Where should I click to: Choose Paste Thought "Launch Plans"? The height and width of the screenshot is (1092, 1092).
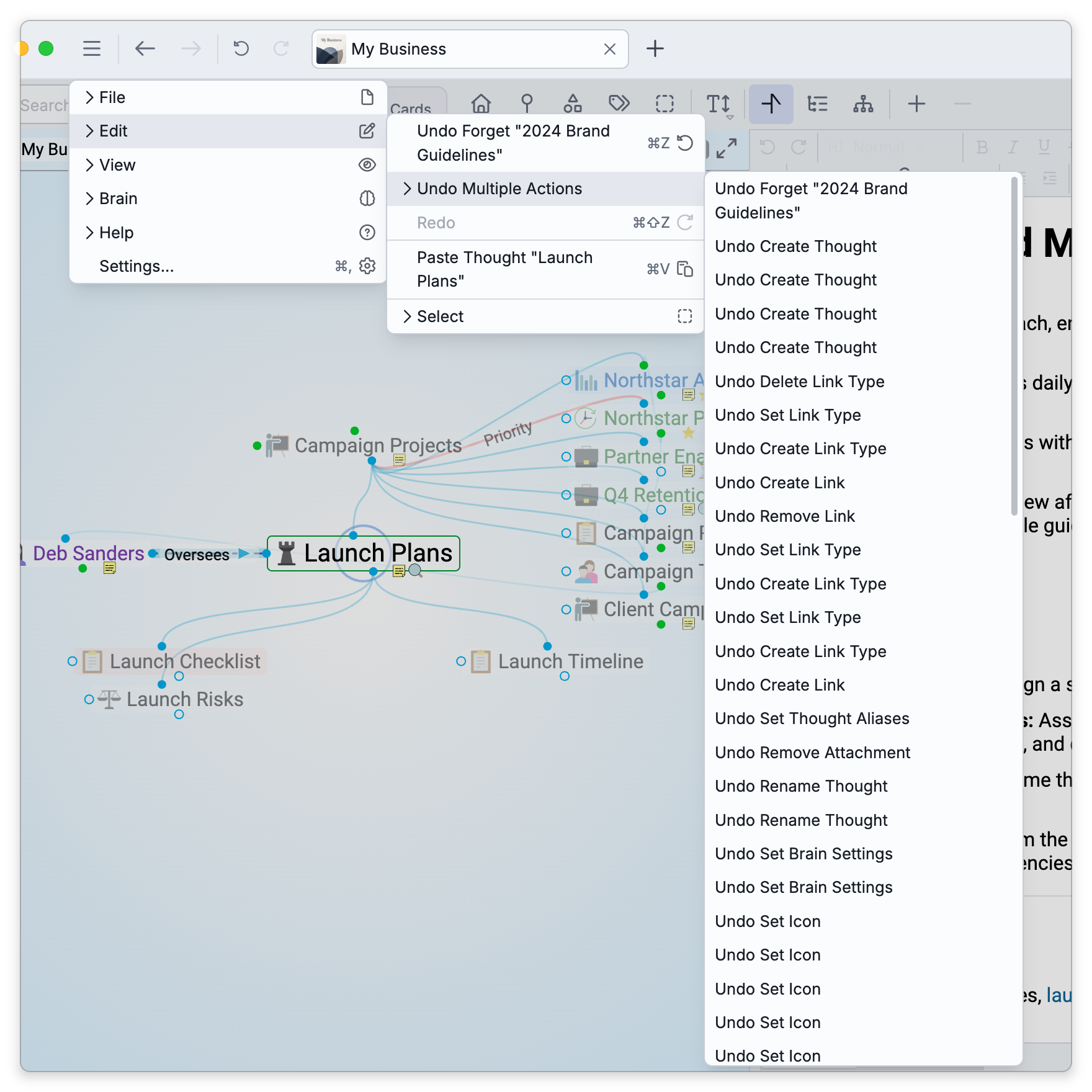pyautogui.click(x=545, y=269)
